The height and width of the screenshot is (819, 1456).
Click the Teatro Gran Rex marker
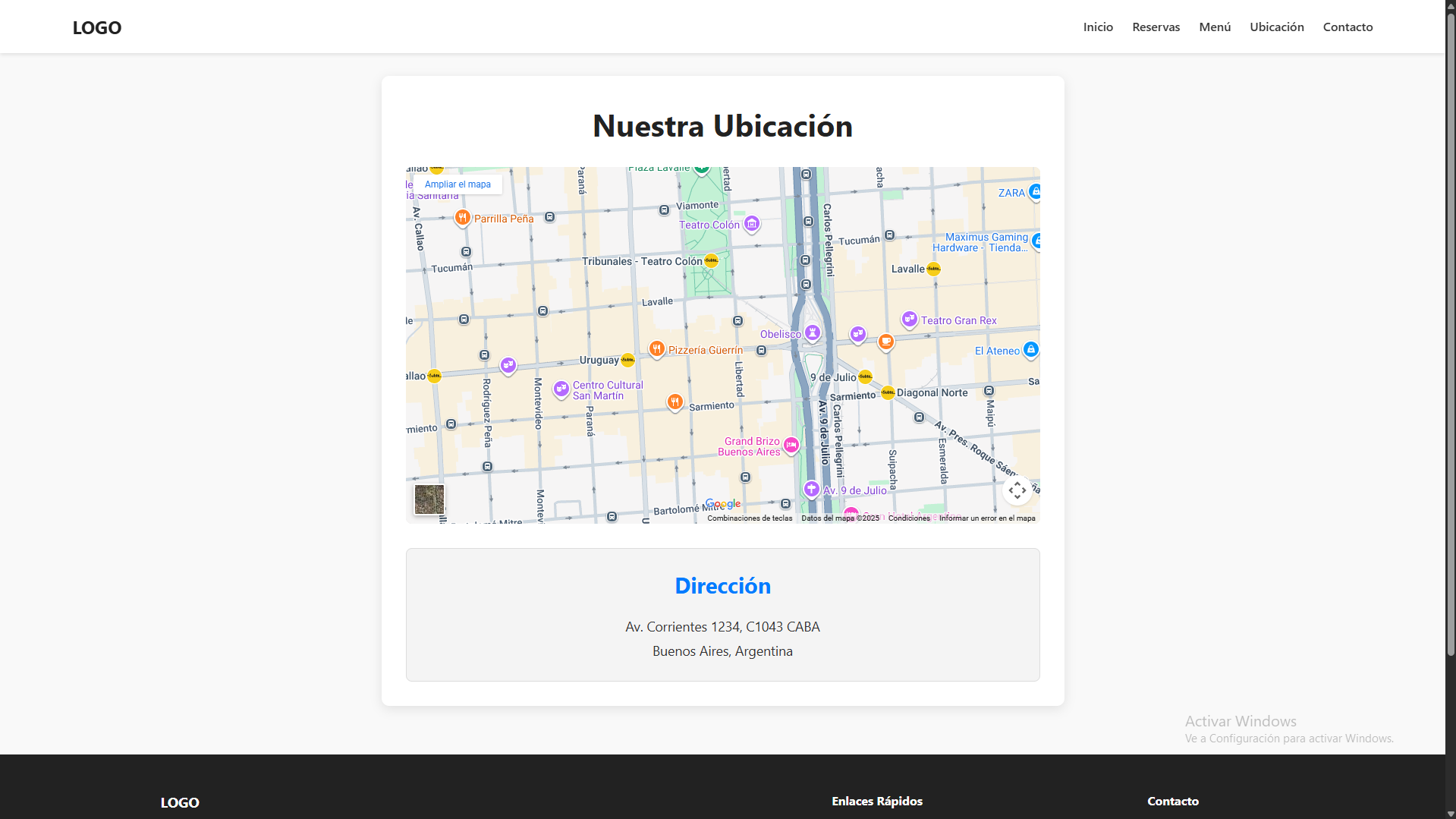tap(909, 320)
